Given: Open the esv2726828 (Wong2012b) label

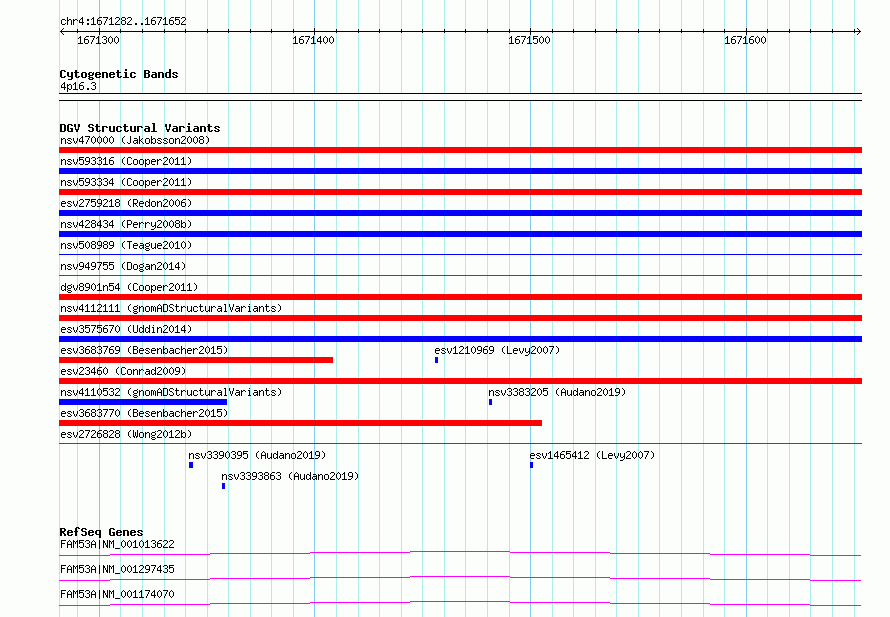Looking at the screenshot, I should click(x=126, y=434).
